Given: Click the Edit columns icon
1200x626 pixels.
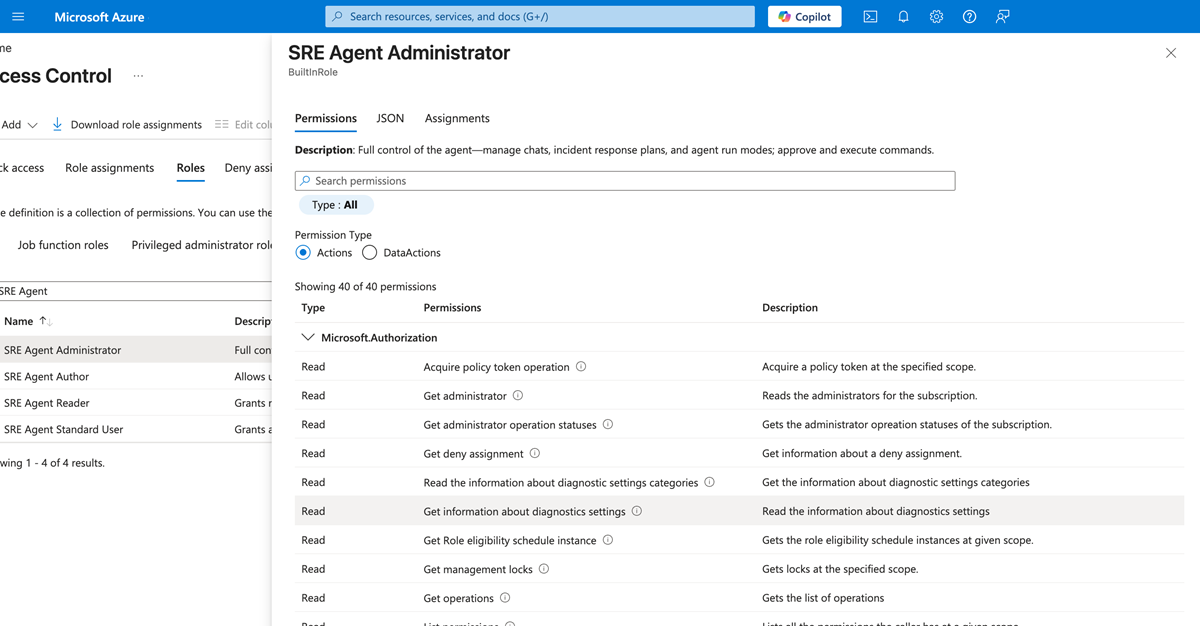Looking at the screenshot, I should coord(222,124).
